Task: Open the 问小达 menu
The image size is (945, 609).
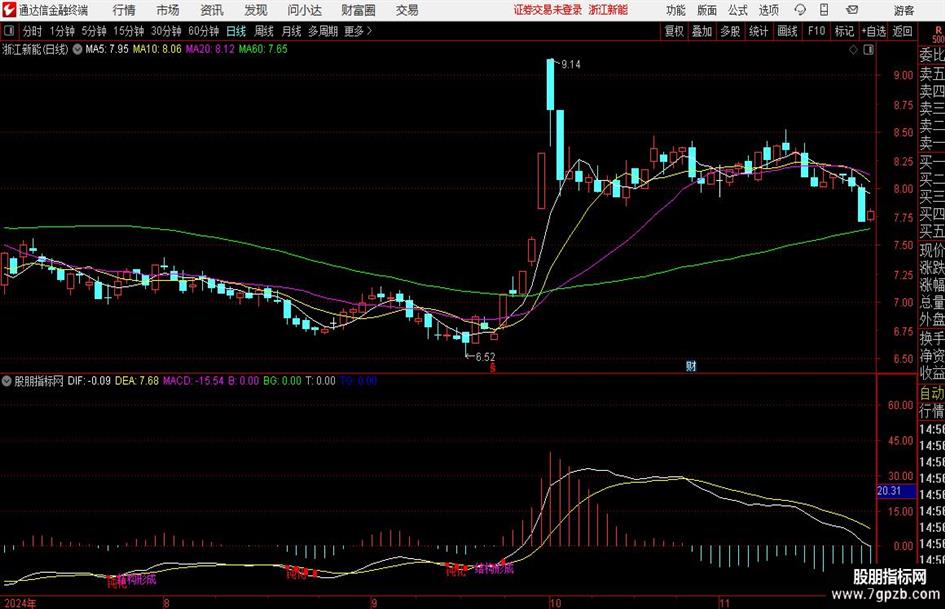Action: pos(304,10)
